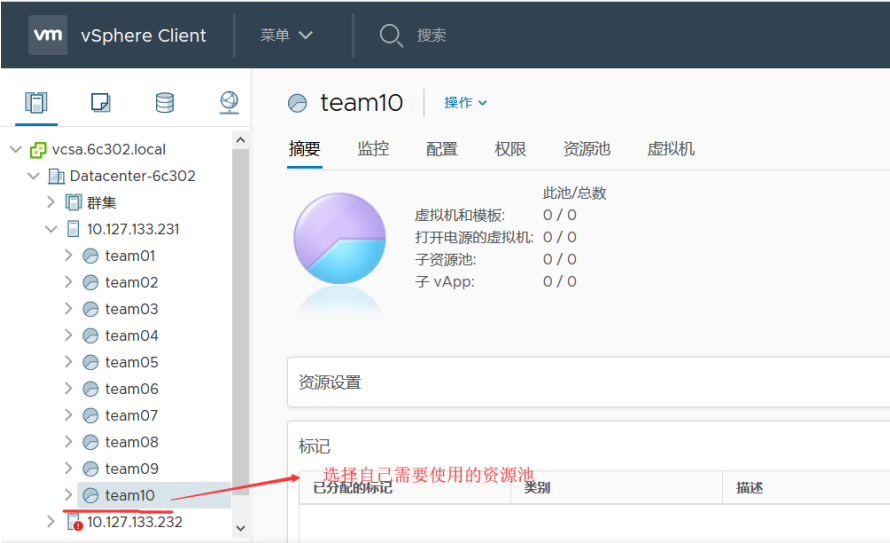Click tree scrollbar down arrow
The image size is (890, 543).
[241, 528]
